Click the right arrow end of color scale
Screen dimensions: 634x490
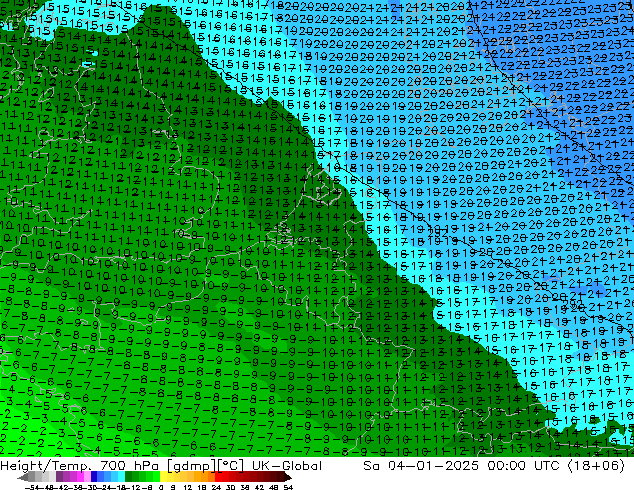click(x=287, y=478)
